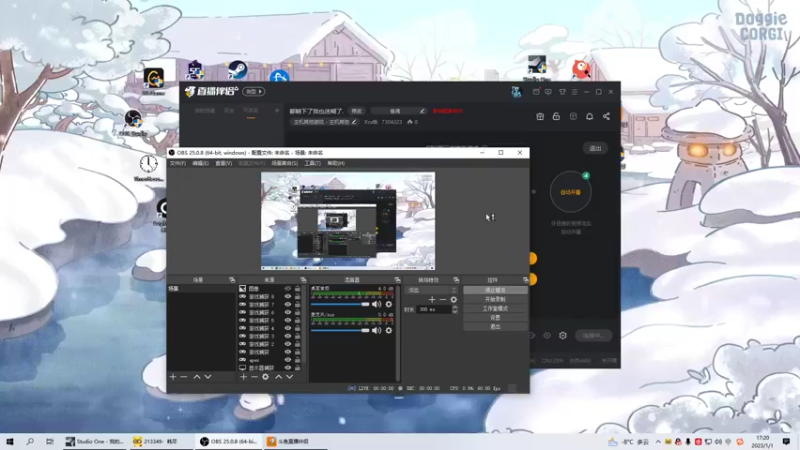Open the 工具(T) menu in OBS
The width and height of the screenshot is (800, 450).
point(312,163)
